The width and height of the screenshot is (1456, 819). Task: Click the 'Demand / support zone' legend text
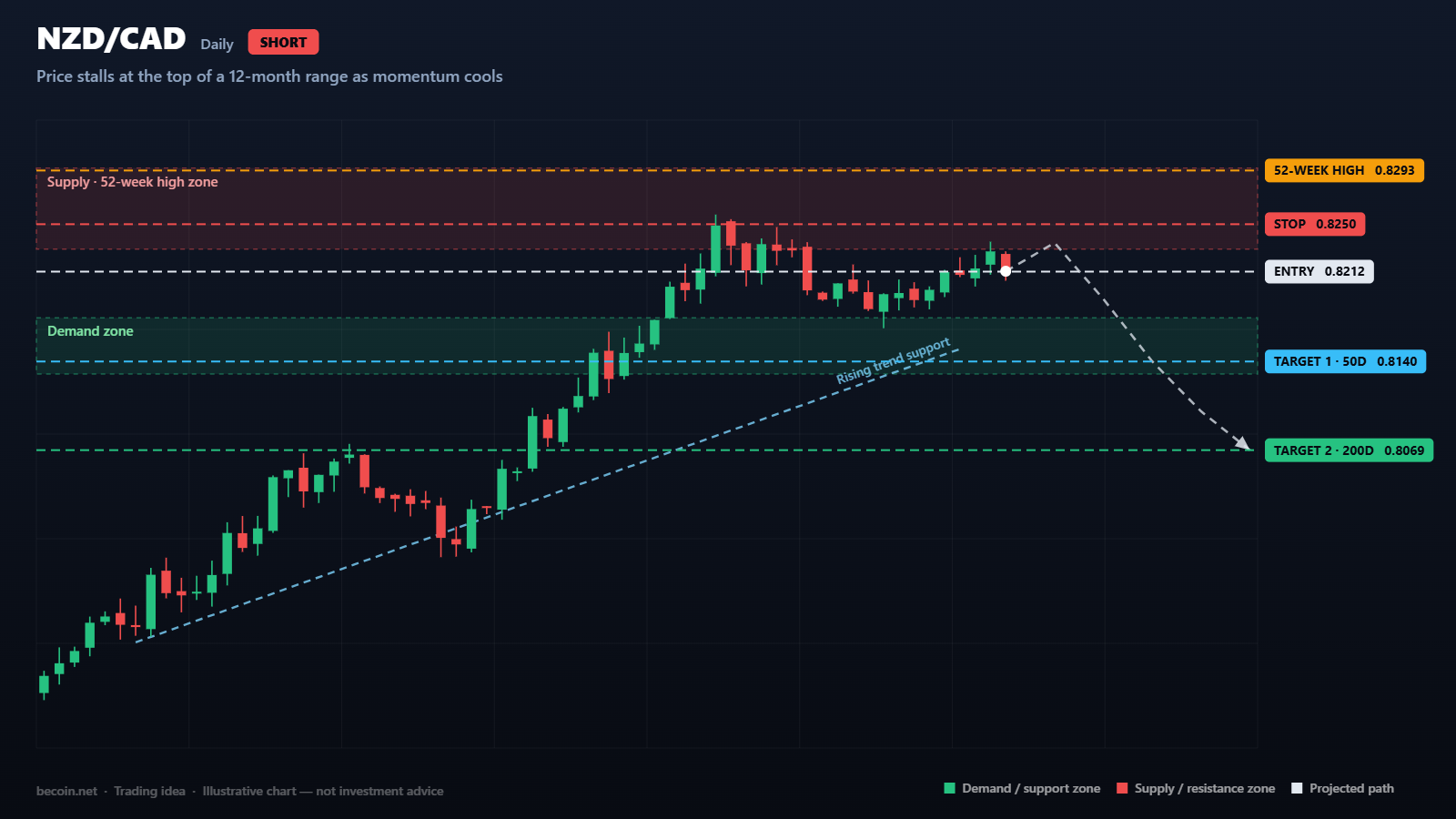(x=1031, y=789)
